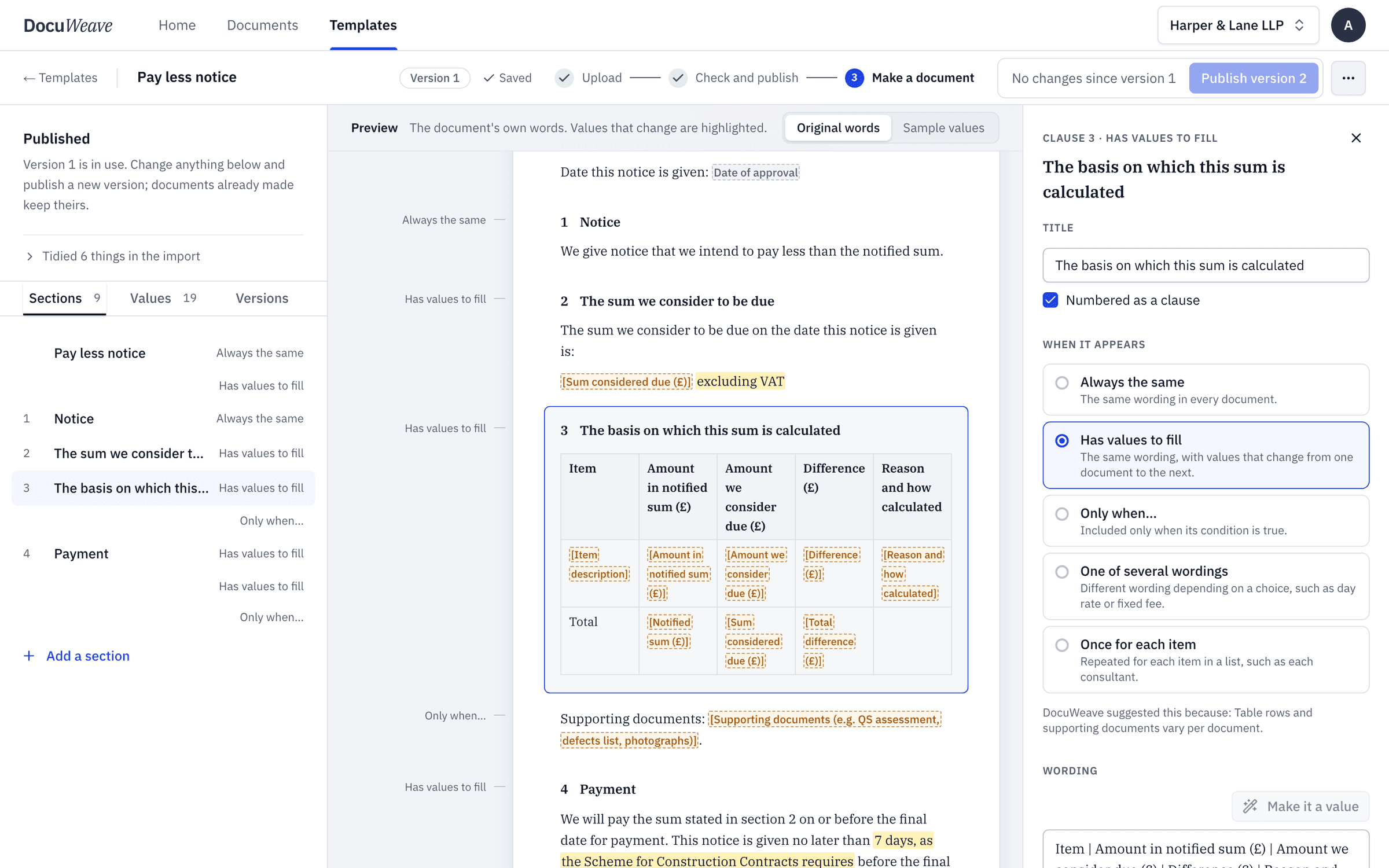Choose the Only when... option
Viewport: 1389px width, 868px height.
tap(1206, 521)
